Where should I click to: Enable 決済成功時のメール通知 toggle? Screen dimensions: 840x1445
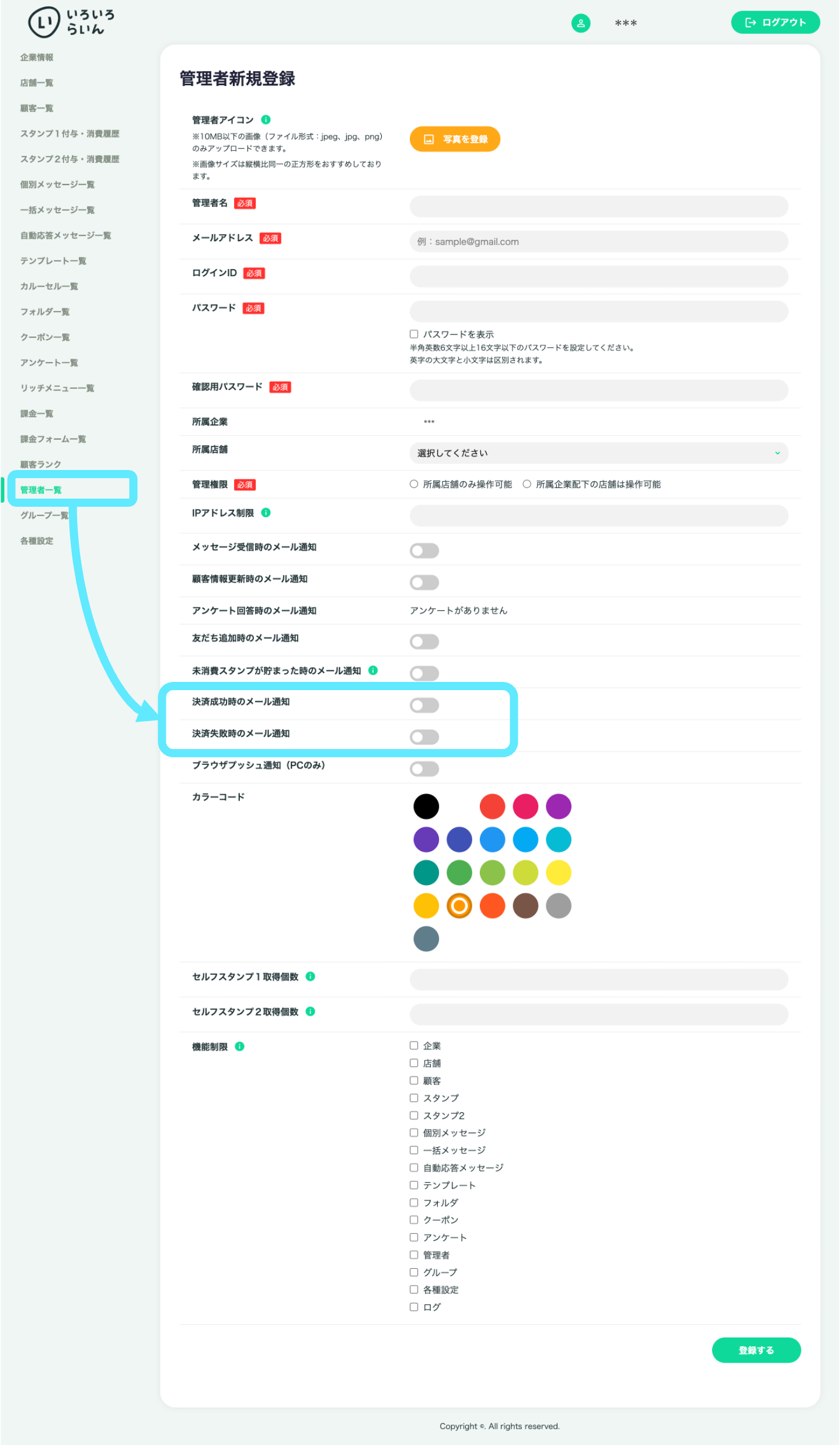(424, 705)
